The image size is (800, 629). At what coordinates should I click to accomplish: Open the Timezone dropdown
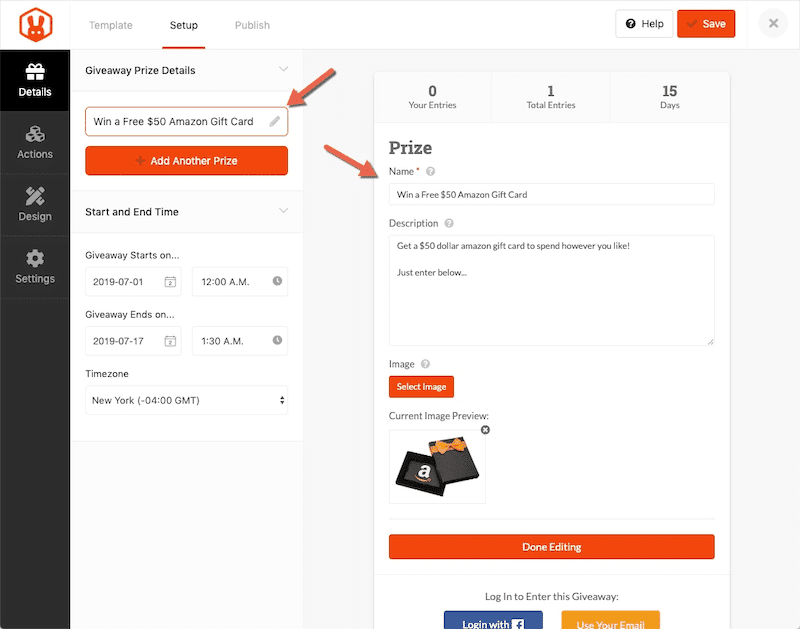coord(186,401)
